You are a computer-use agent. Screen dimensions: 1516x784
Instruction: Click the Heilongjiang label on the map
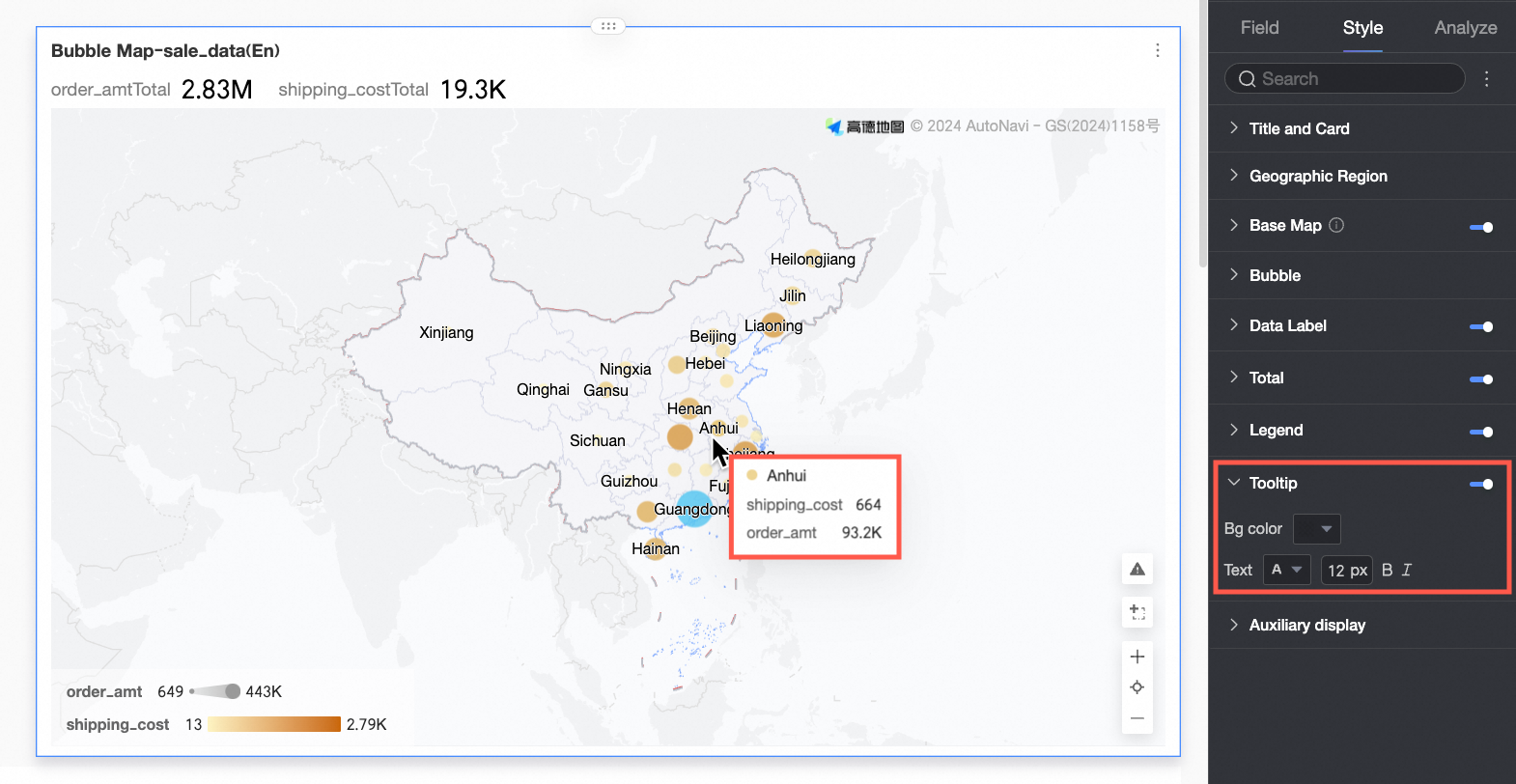pyautogui.click(x=812, y=259)
